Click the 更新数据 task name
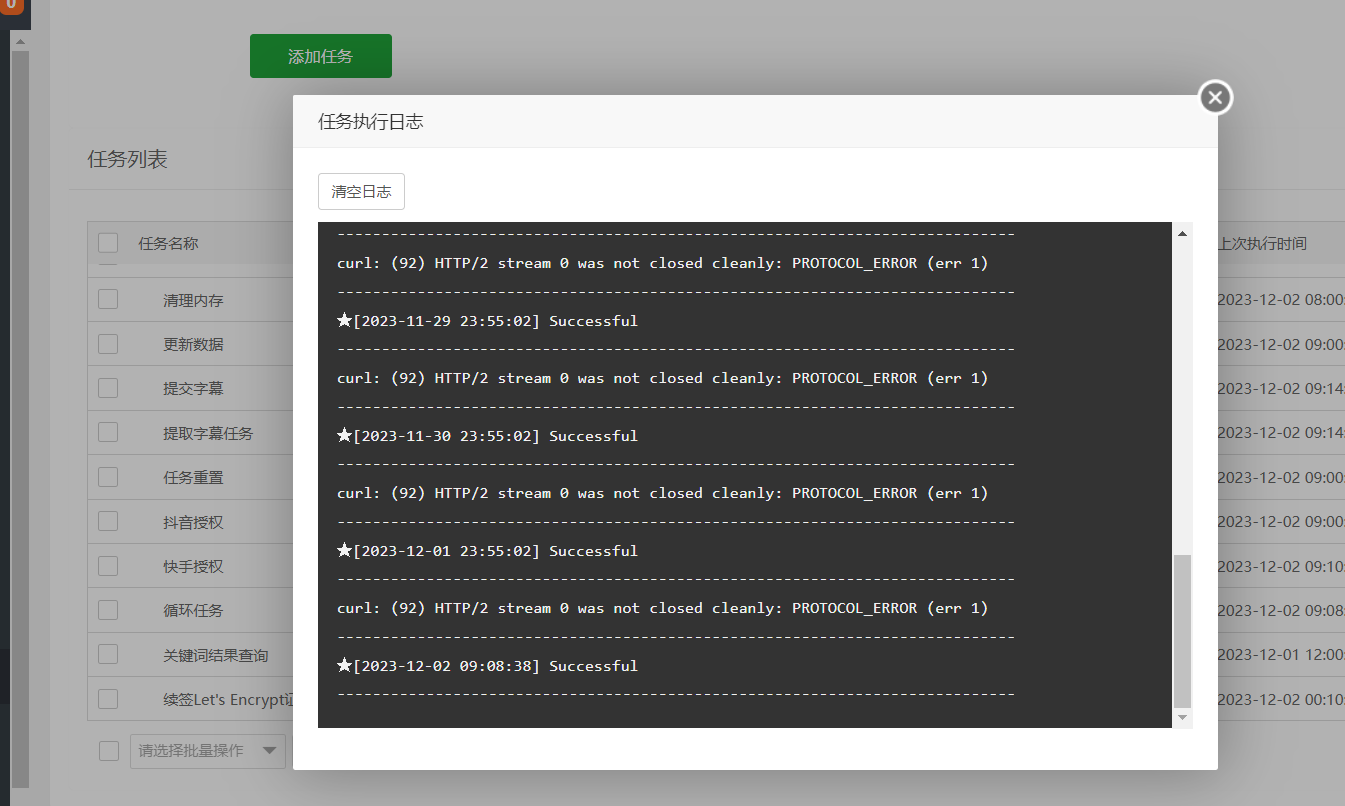 click(193, 344)
